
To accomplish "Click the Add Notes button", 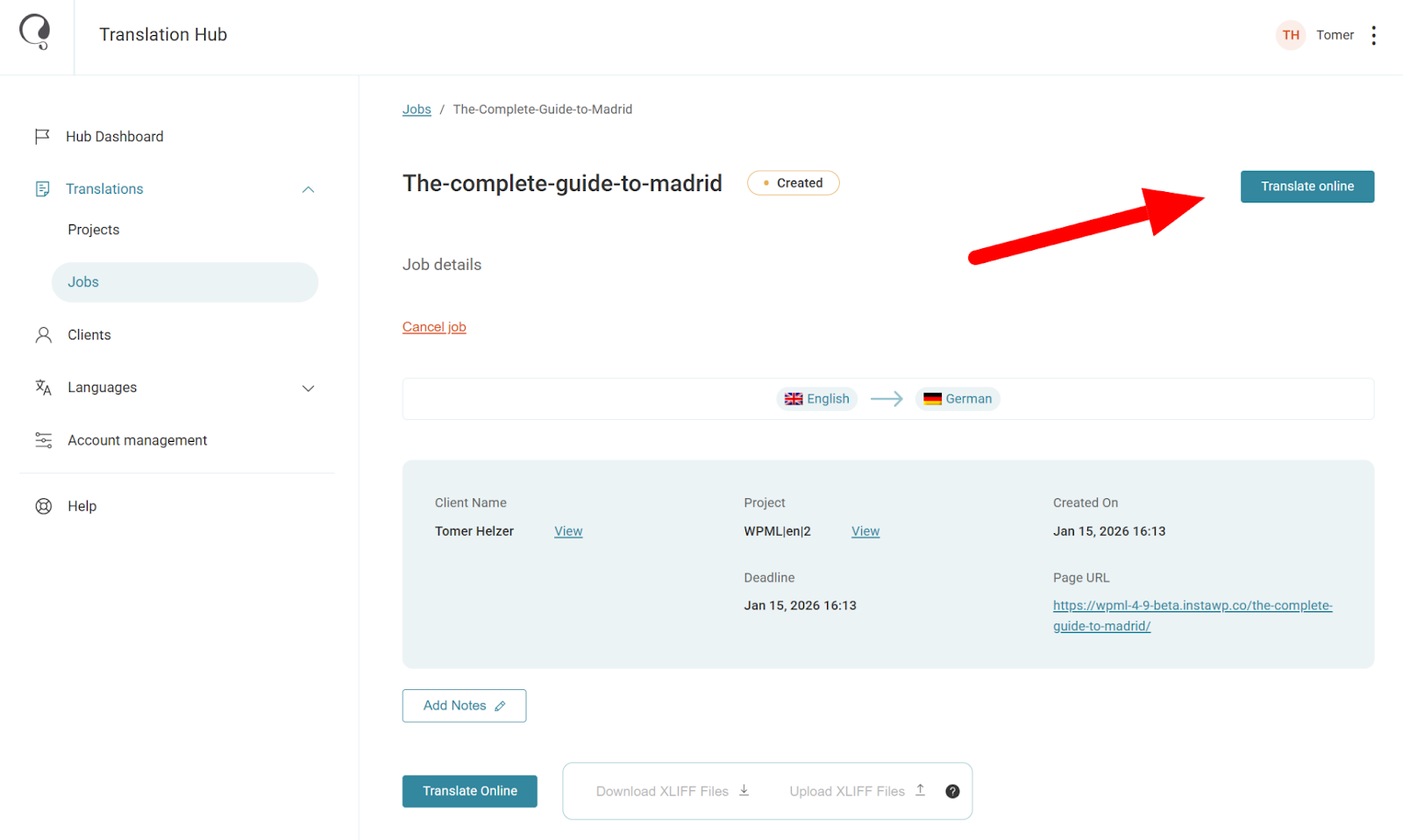I will pos(464,706).
